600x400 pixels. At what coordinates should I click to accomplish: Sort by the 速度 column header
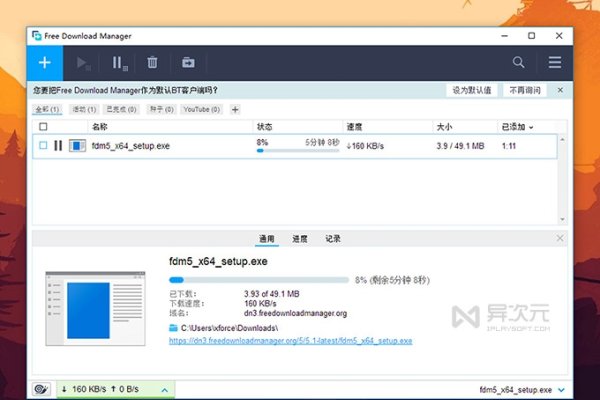pos(354,127)
